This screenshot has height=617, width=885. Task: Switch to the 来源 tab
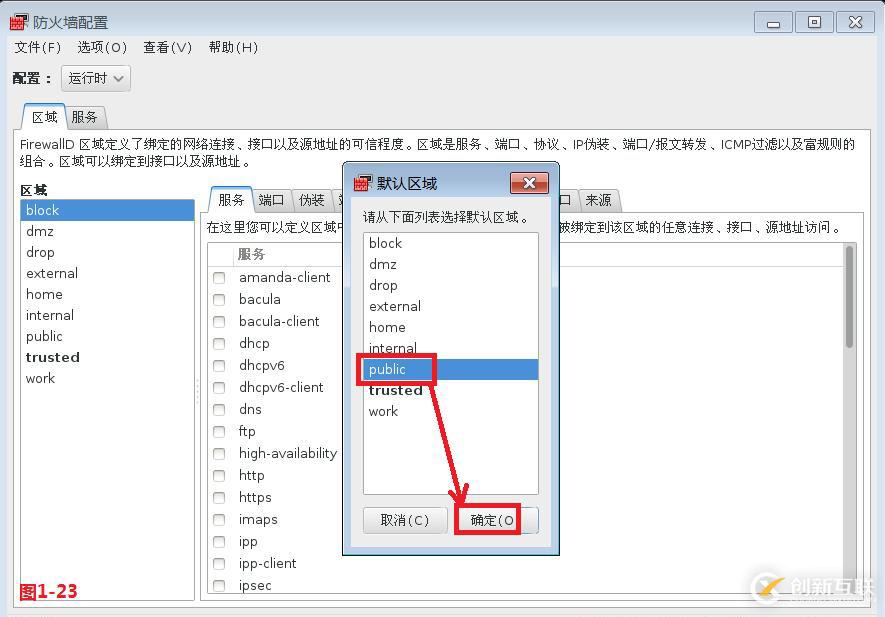coord(600,199)
